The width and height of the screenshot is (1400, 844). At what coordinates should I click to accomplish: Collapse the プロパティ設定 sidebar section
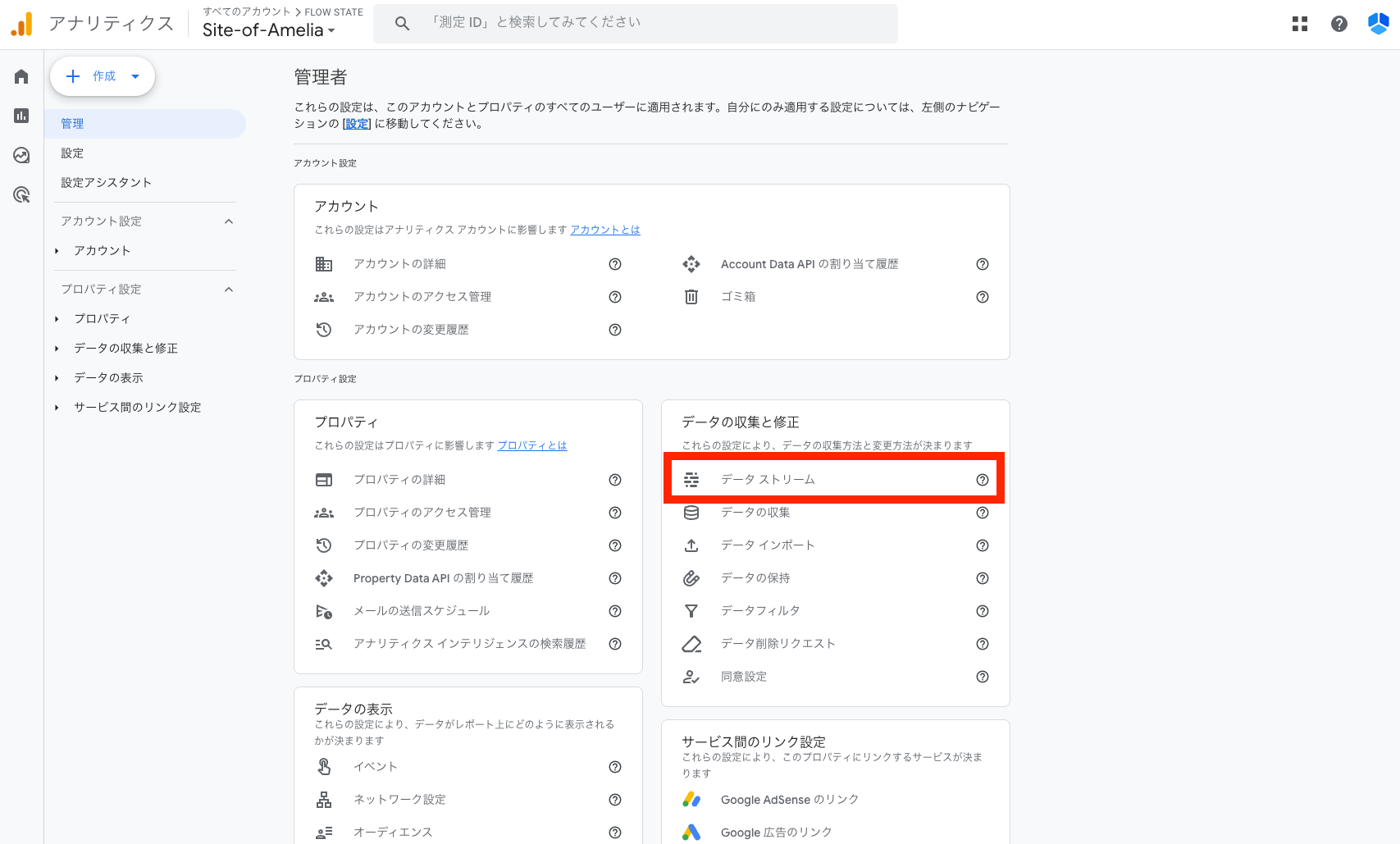pyautogui.click(x=229, y=290)
